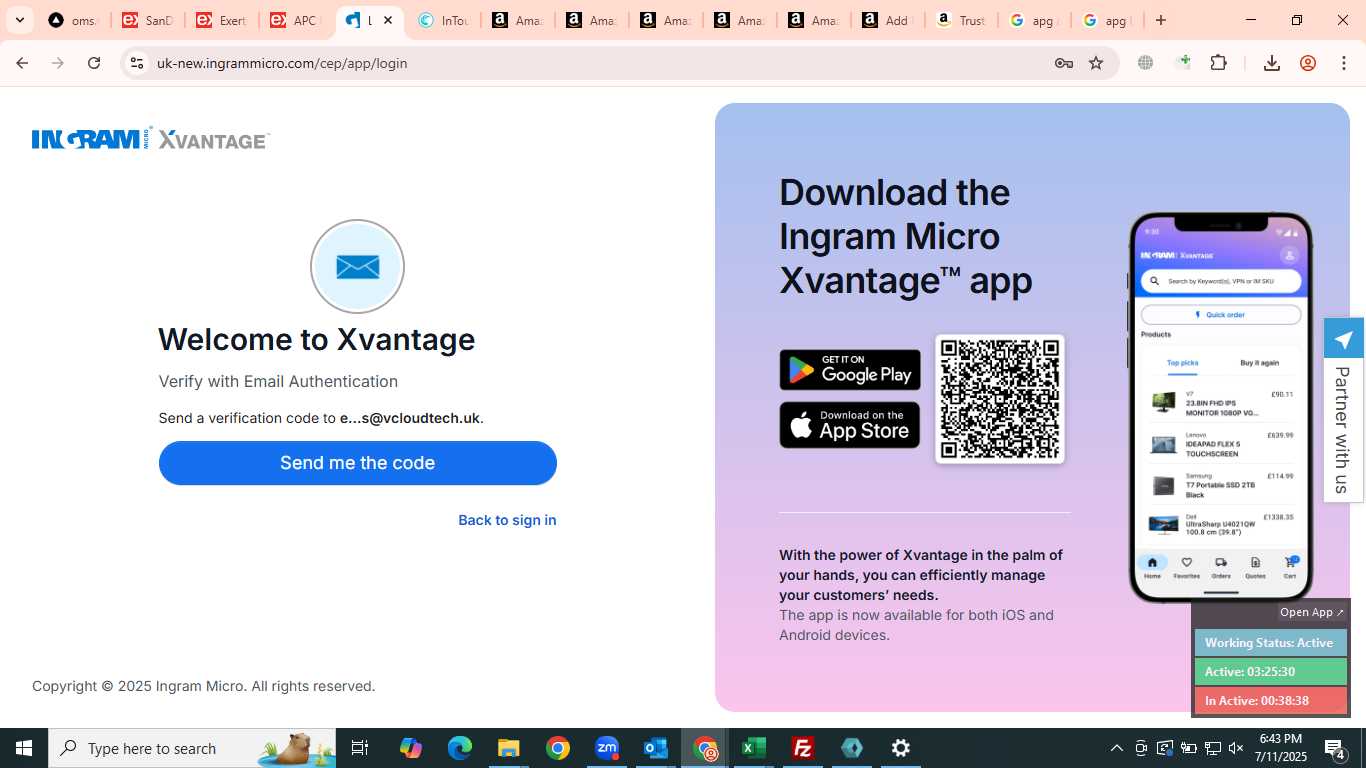This screenshot has width=1366, height=768.
Task: Click the address bar URL field
Action: click(x=598, y=63)
